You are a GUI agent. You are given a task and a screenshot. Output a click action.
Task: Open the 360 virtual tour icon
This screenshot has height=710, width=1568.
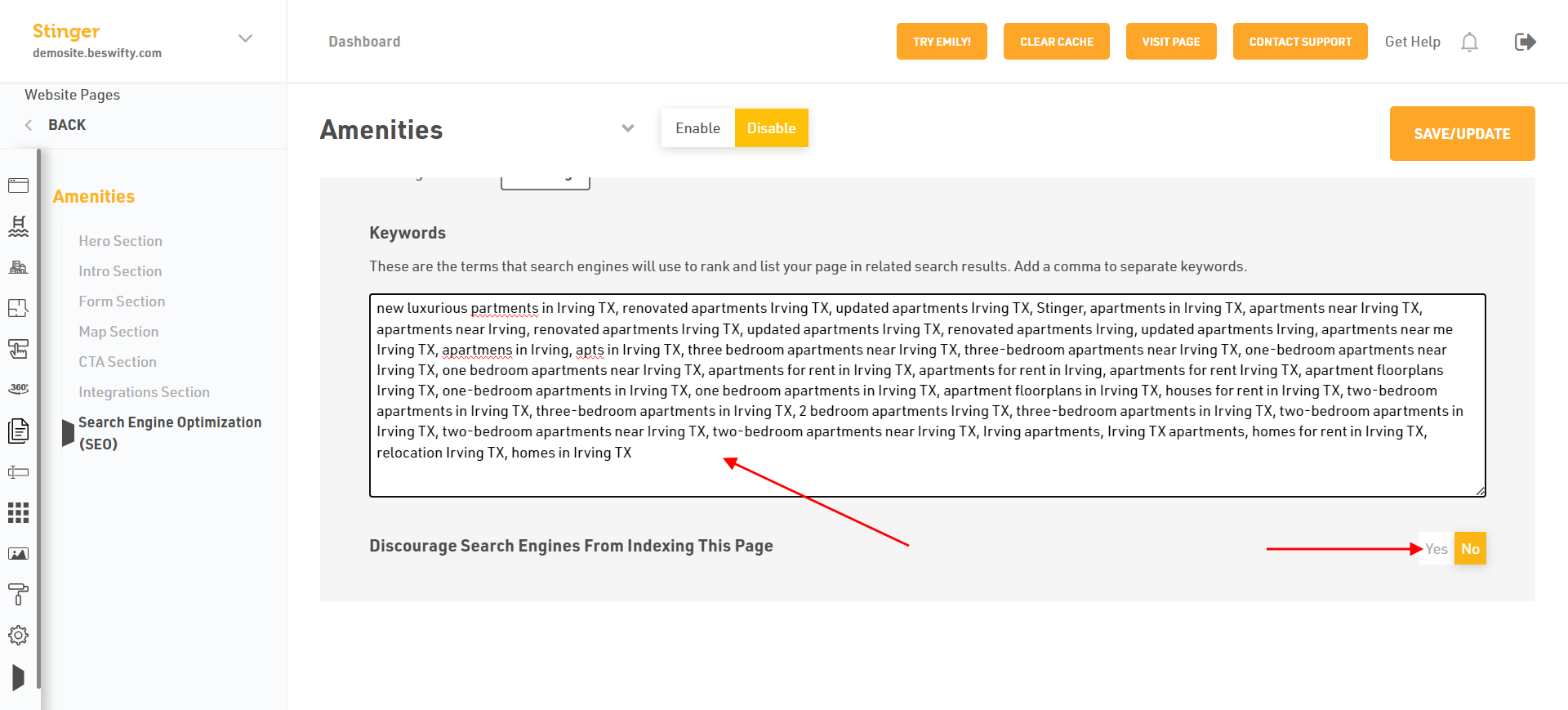(x=18, y=389)
